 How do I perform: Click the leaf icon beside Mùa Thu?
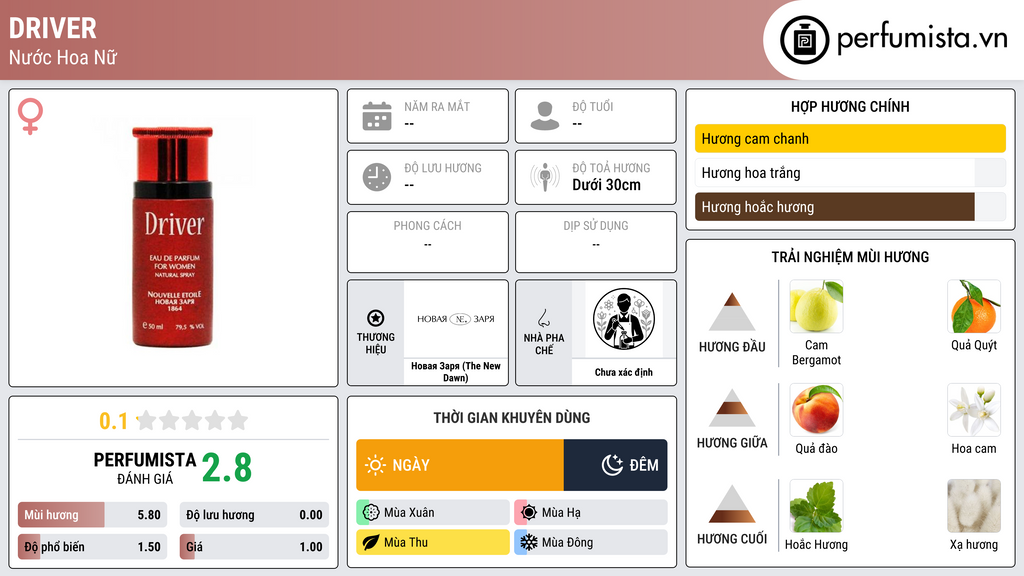click(x=370, y=542)
